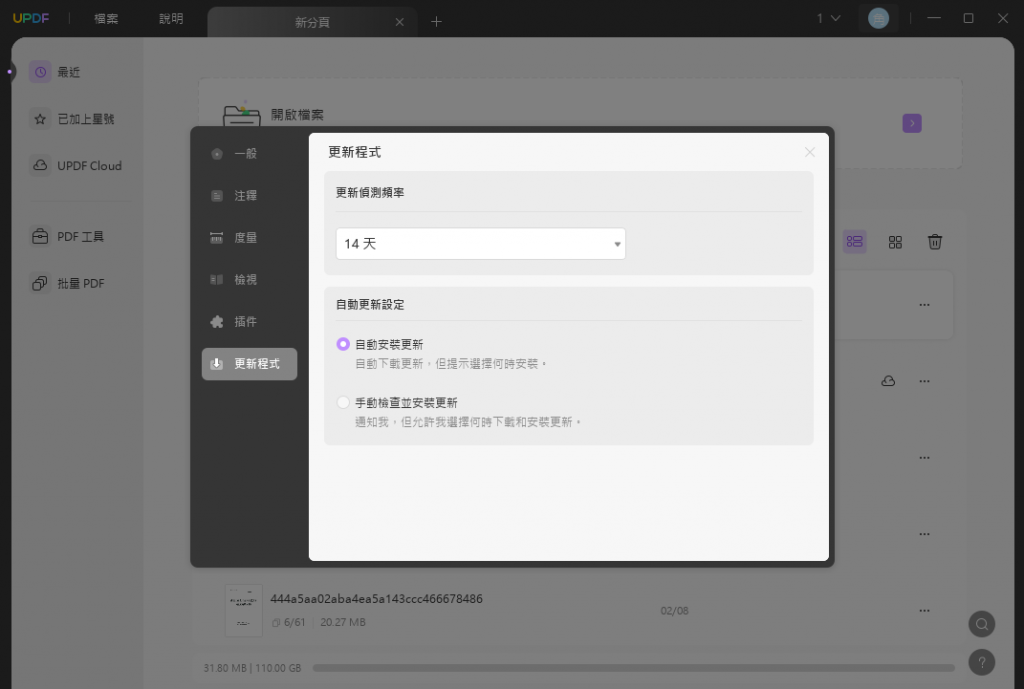Click the 02/08 date of the file
This screenshot has height=689, width=1024.
pyautogui.click(x=674, y=611)
